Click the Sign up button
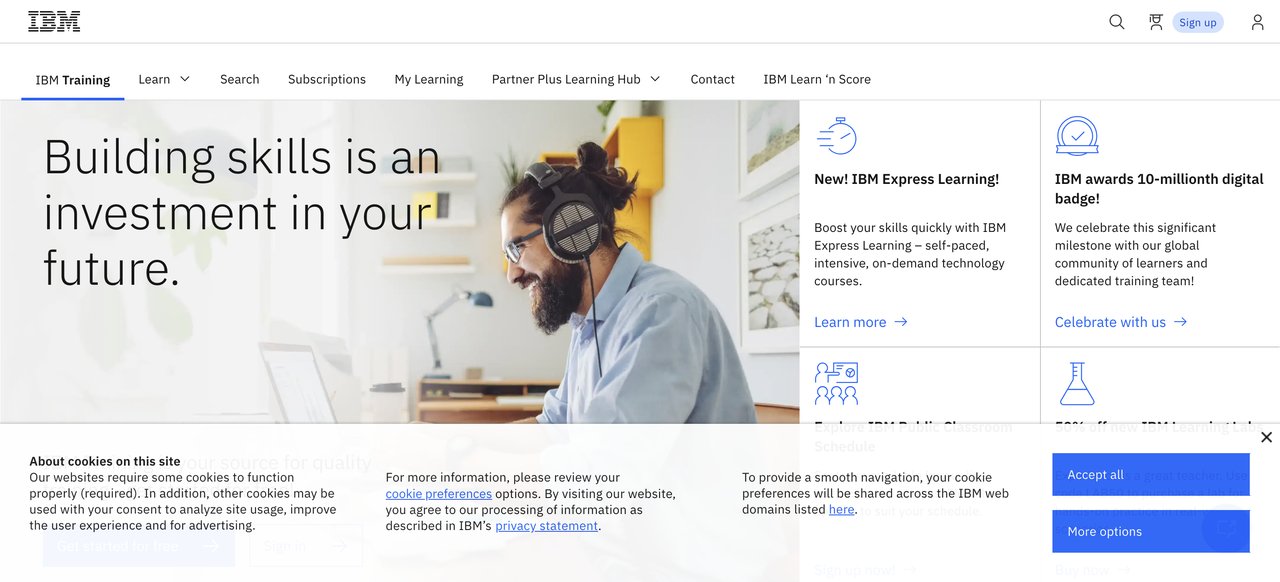The image size is (1280, 582). pos(1198,22)
